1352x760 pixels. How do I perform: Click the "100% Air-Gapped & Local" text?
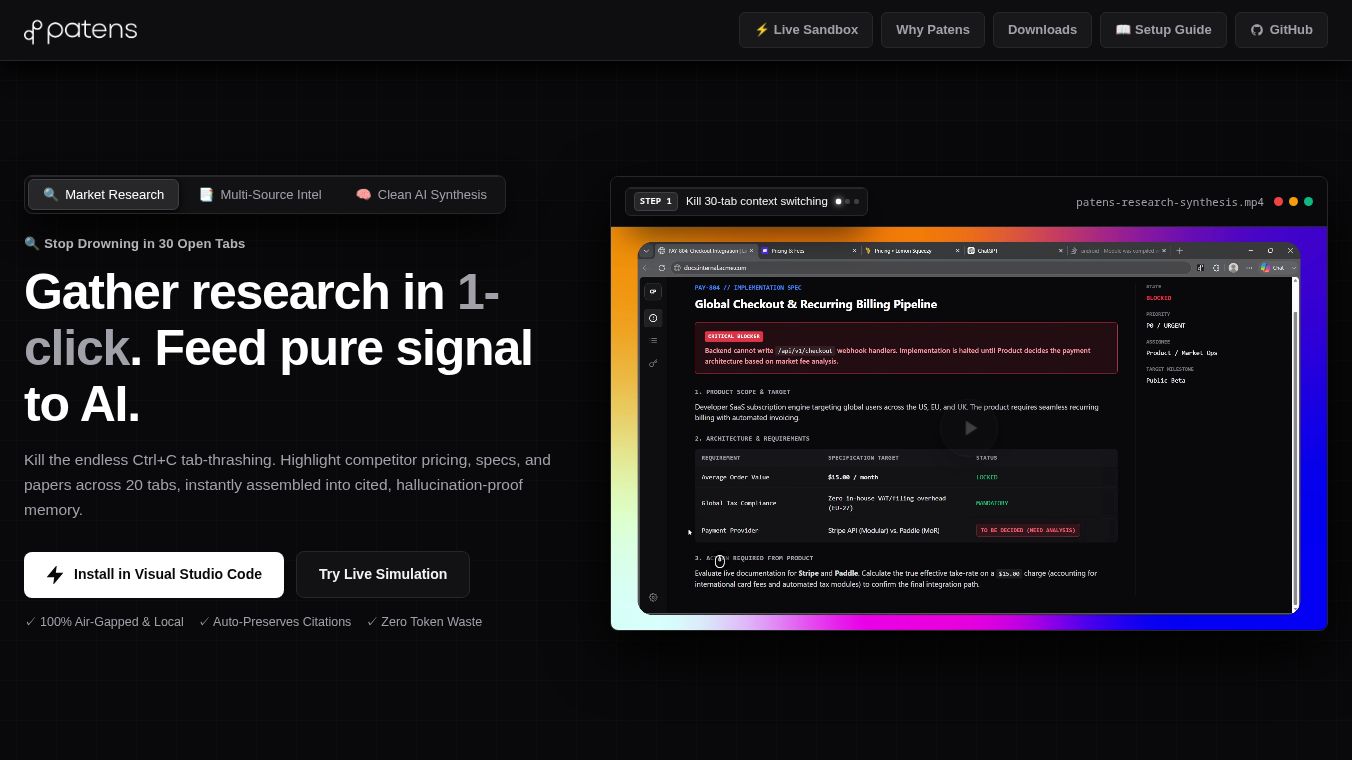pyautogui.click(x=104, y=622)
